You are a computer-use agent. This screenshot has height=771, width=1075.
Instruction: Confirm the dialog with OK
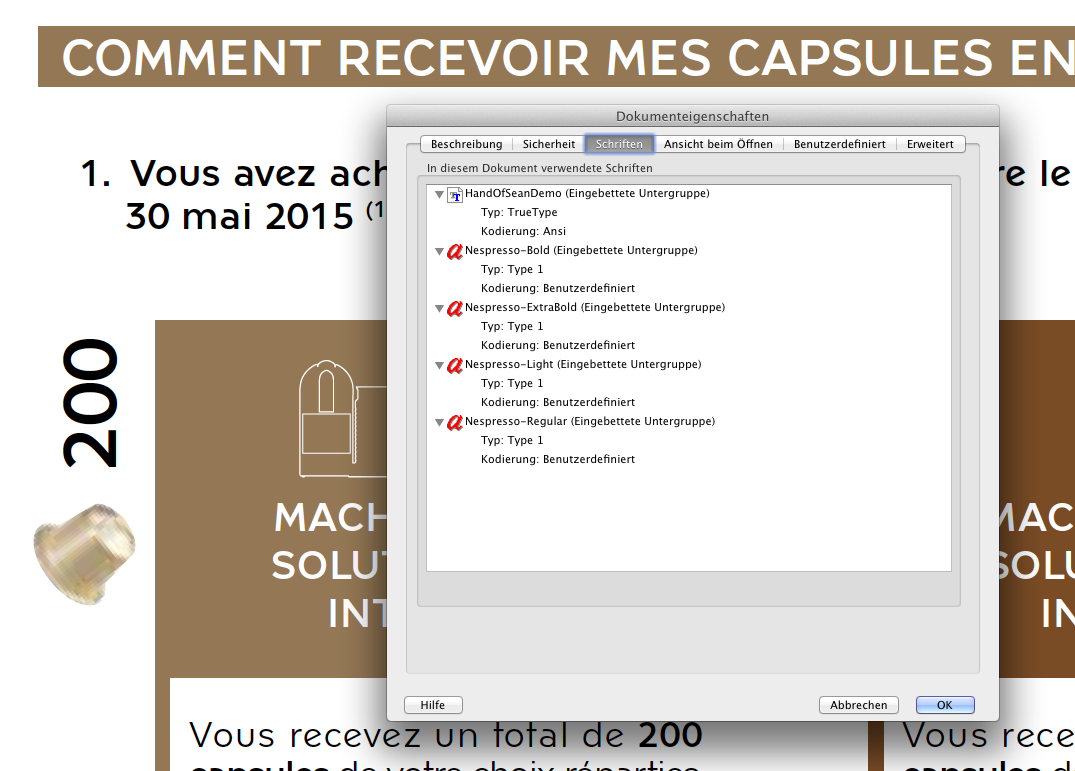click(x=945, y=705)
